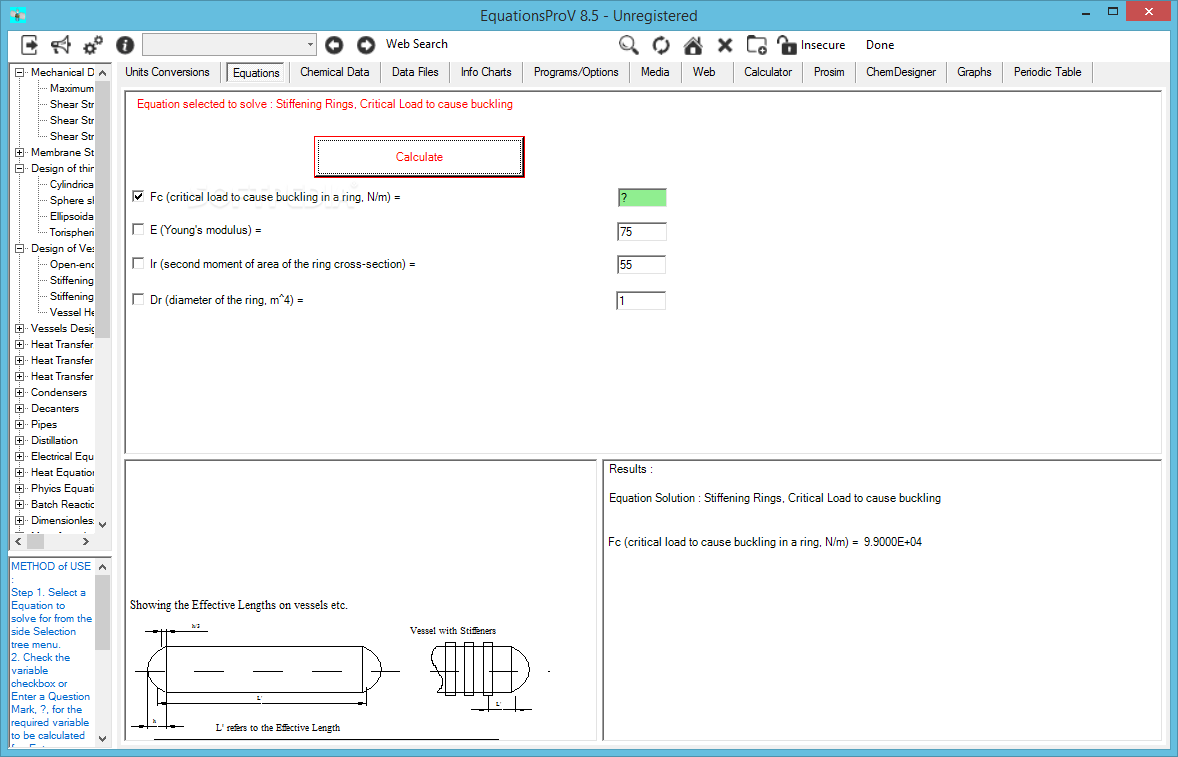
Task: Expand the Distillation tree node
Action: pos(20,441)
